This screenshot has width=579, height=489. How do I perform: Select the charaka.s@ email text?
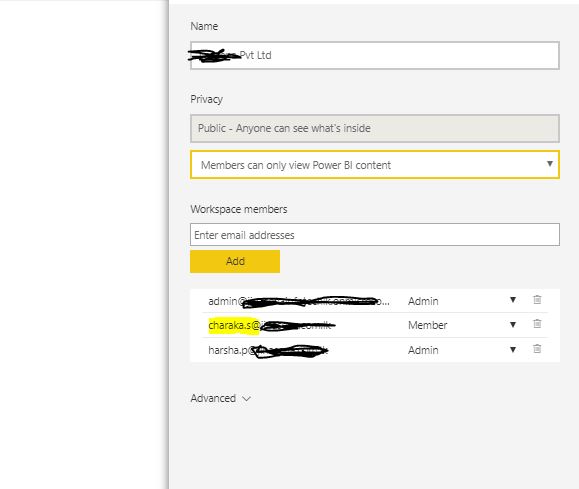(271, 325)
